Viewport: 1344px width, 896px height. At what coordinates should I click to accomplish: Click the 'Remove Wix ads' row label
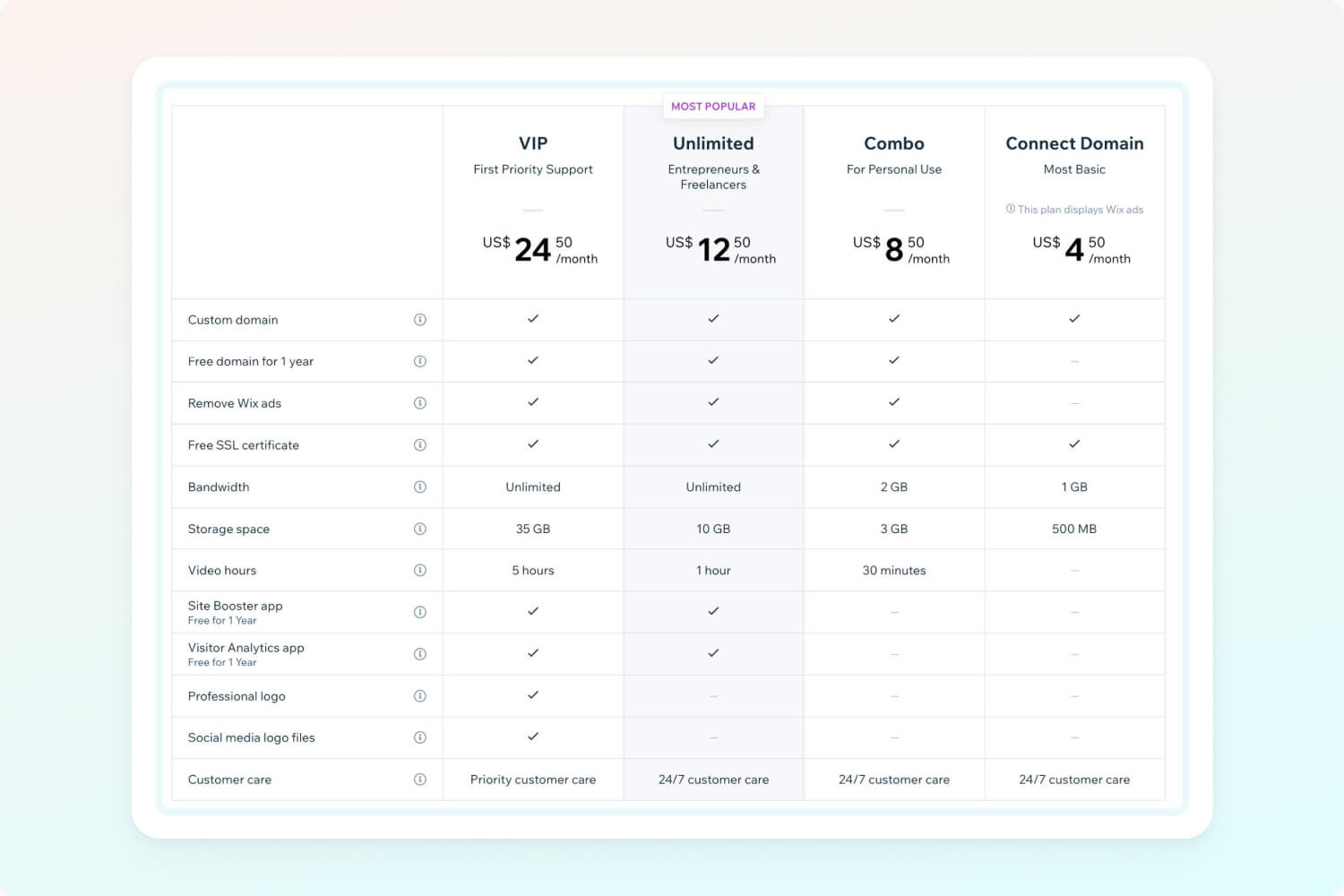235,403
